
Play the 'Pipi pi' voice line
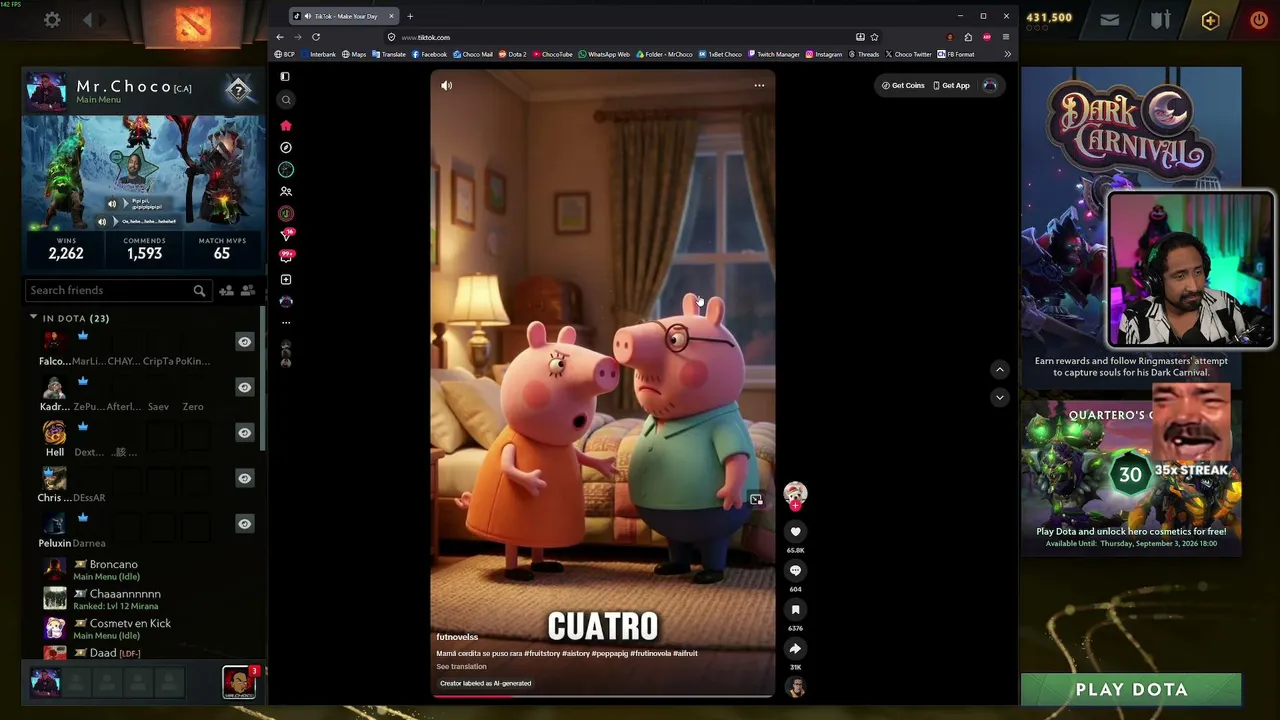click(x=112, y=204)
